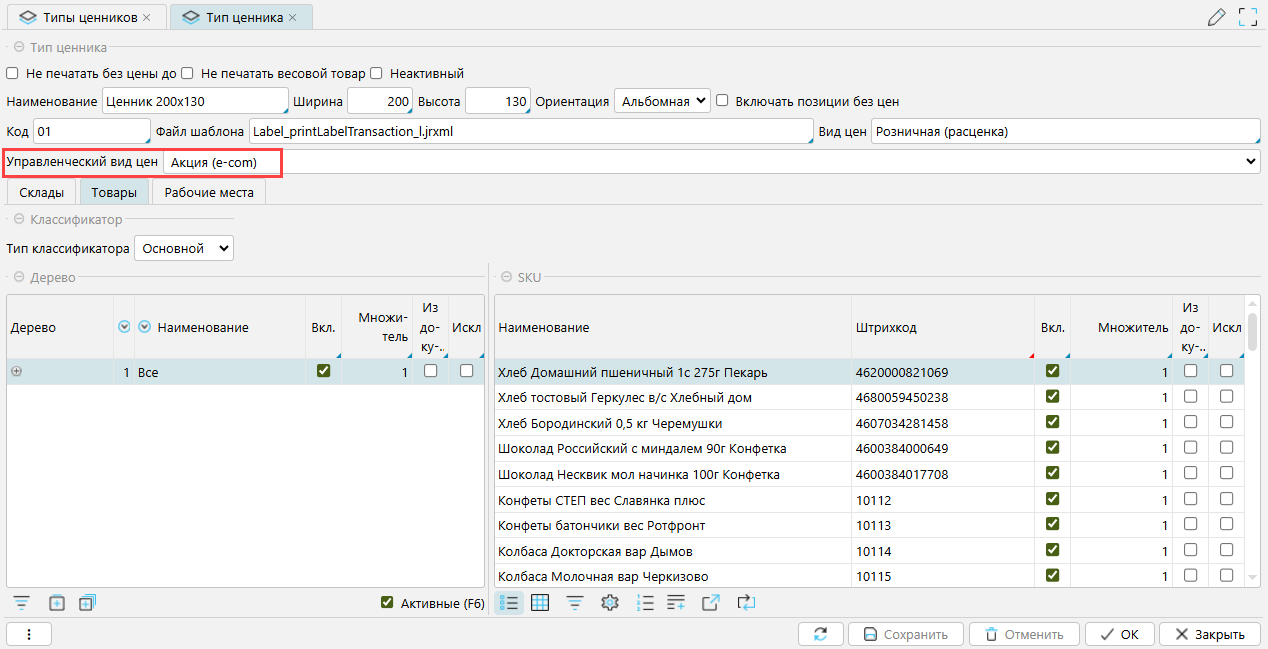1268x649 pixels.
Task: Check the 'Неактивный' checkbox
Action: point(377,73)
